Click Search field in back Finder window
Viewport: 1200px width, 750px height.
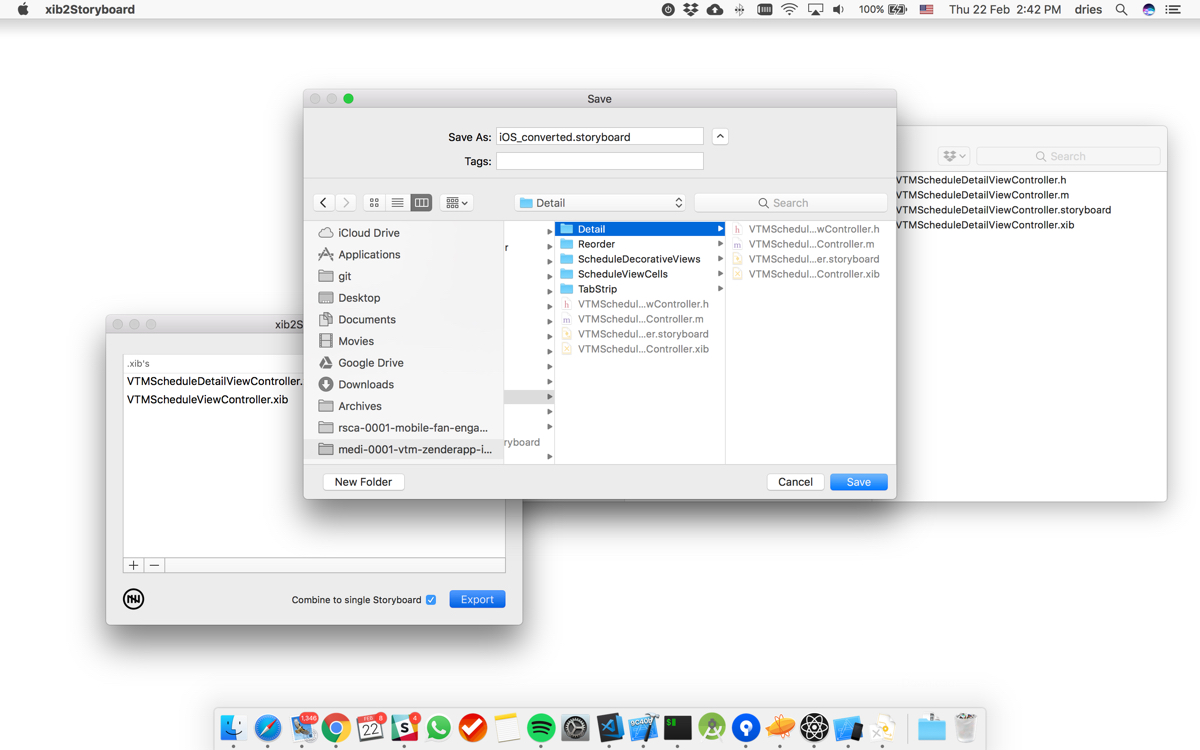click(1068, 156)
